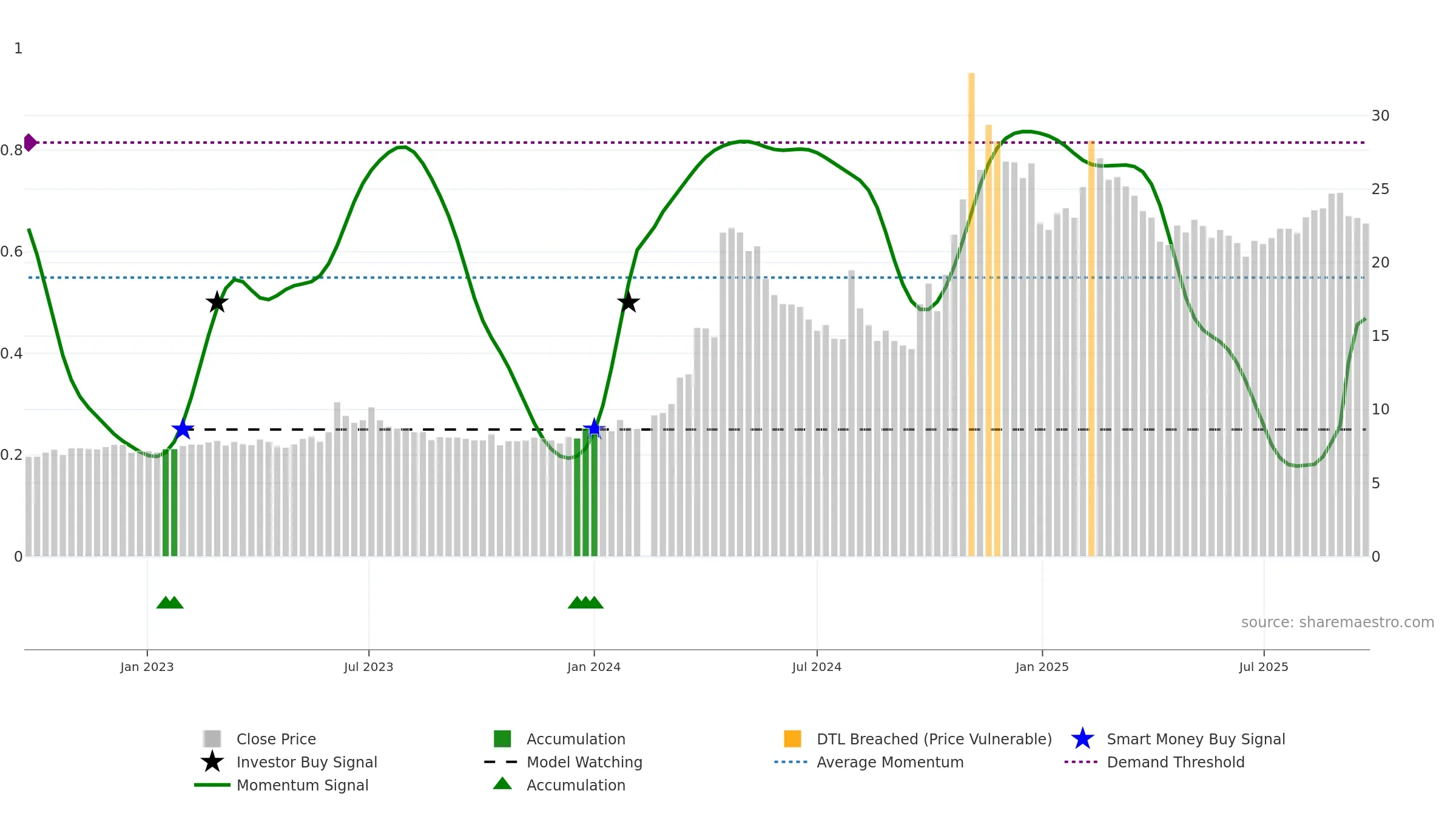Click the orange DTL Breached legend swatch
The width and height of the screenshot is (1456, 819).
pos(792,738)
